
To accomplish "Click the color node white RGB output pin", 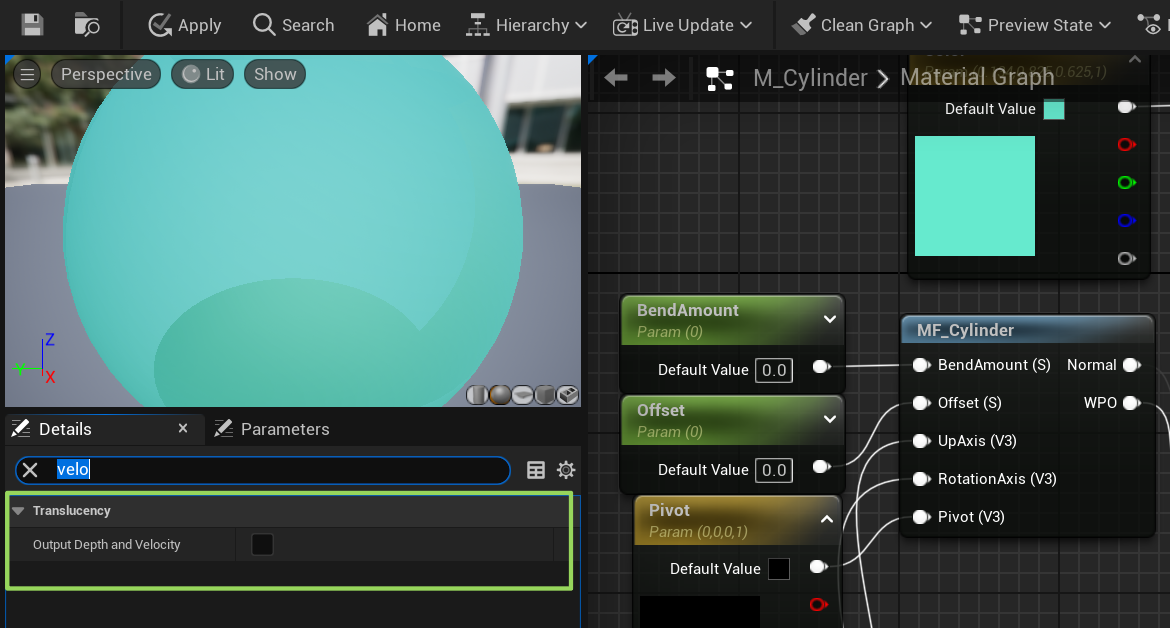I will (1126, 107).
